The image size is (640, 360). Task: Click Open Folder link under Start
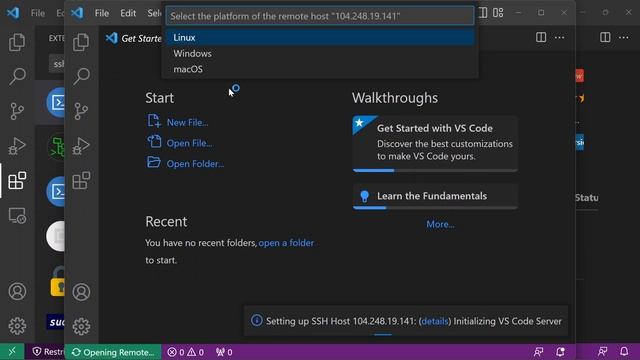[x=195, y=164]
